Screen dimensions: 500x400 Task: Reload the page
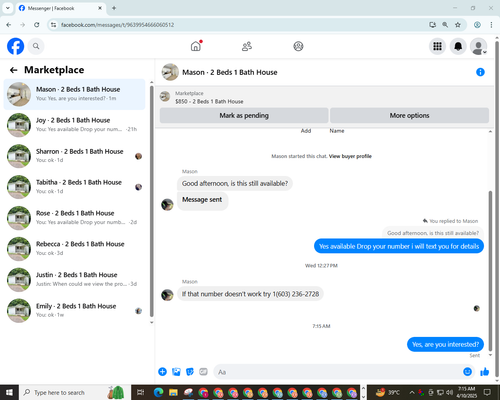pyautogui.click(x=37, y=25)
